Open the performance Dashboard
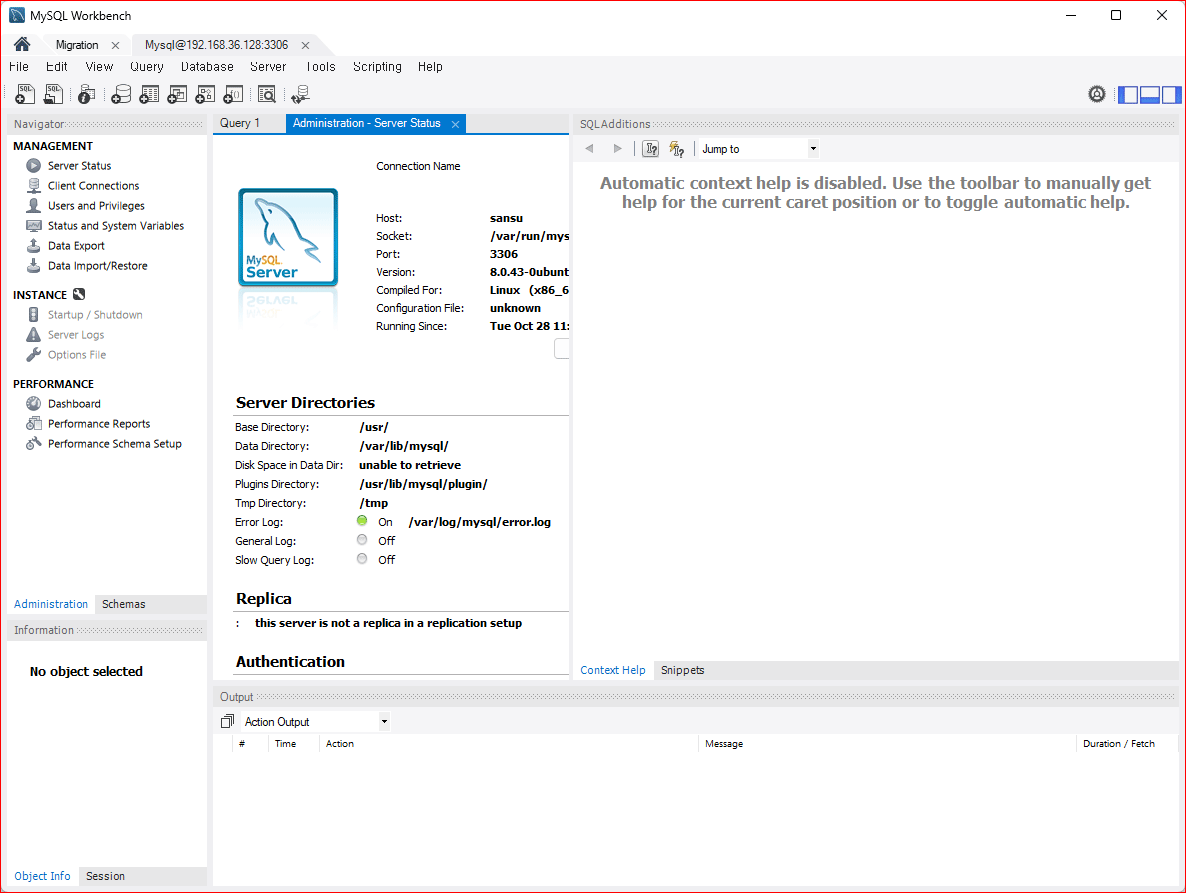This screenshot has height=893, width=1186. [74, 404]
